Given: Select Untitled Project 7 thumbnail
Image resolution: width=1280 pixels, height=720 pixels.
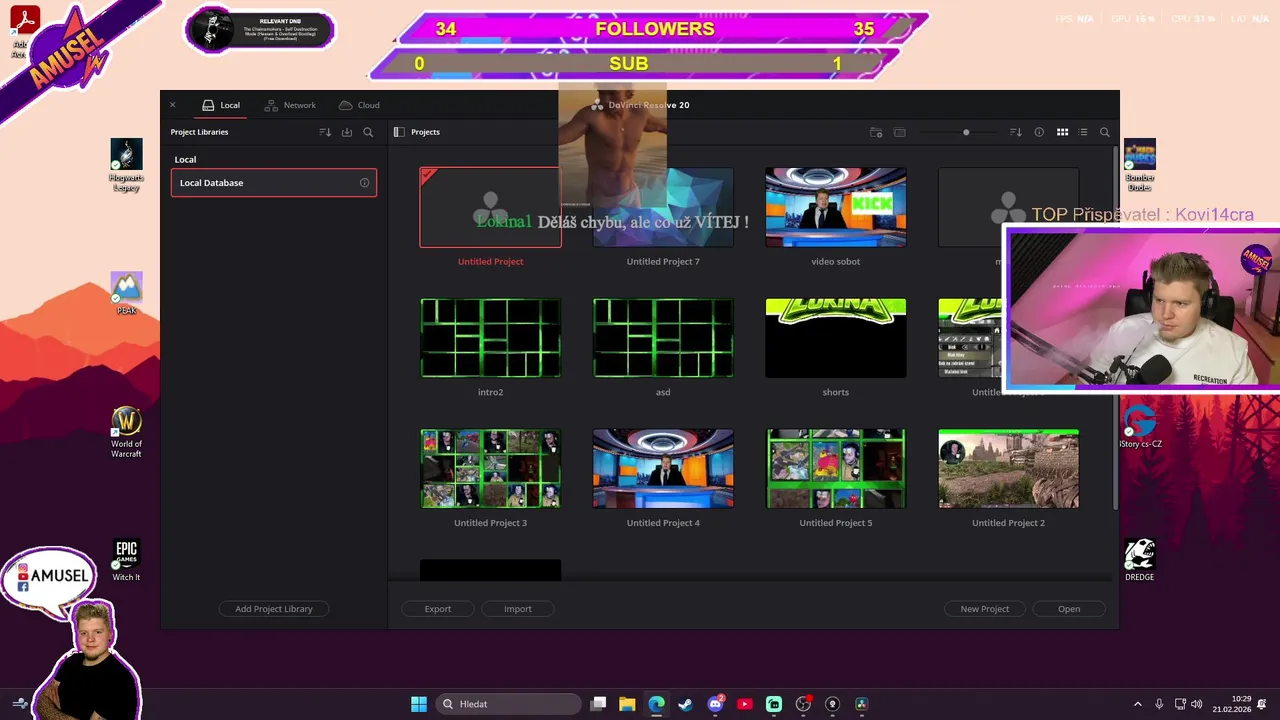Looking at the screenshot, I should point(663,207).
